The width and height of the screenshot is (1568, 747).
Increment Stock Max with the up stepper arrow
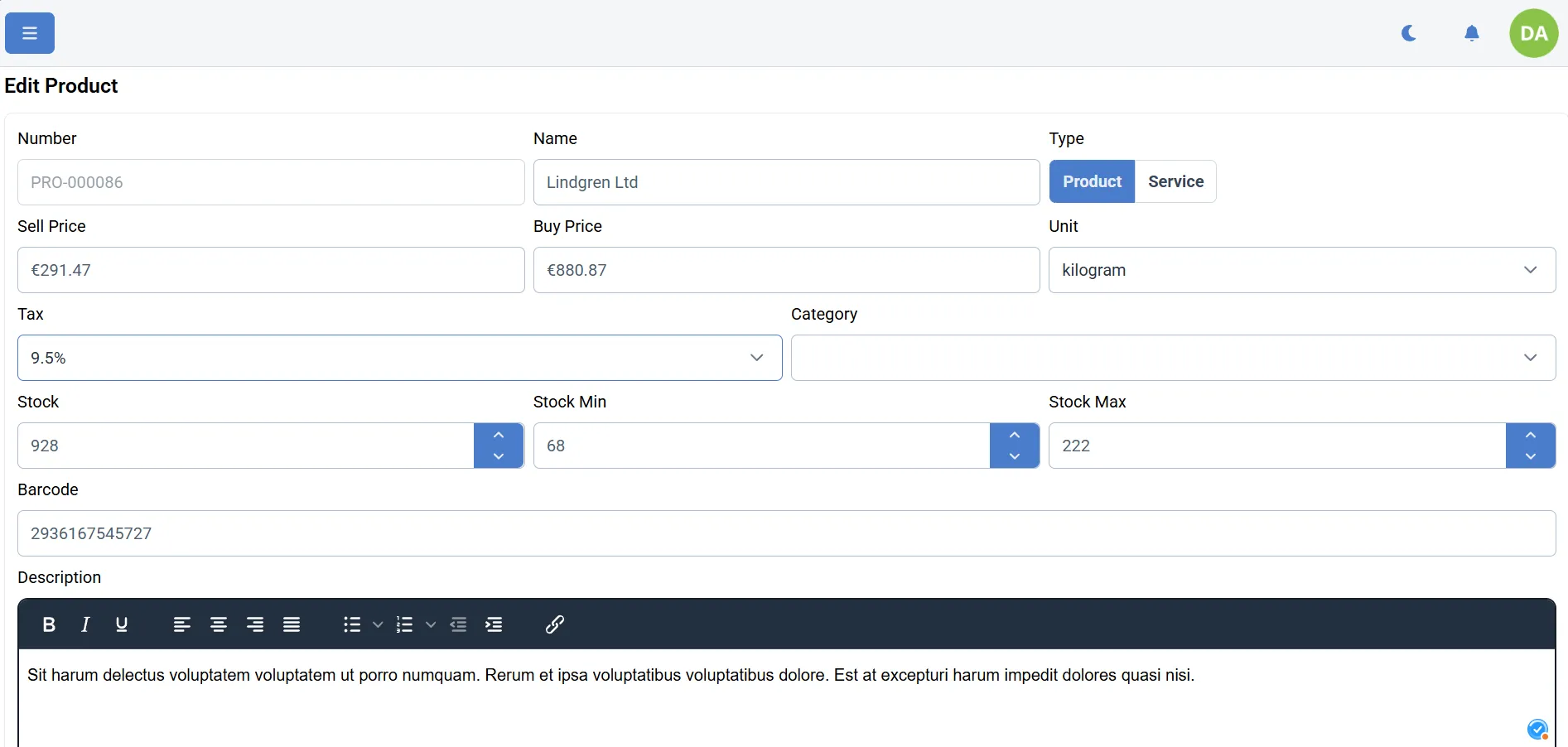click(x=1530, y=434)
